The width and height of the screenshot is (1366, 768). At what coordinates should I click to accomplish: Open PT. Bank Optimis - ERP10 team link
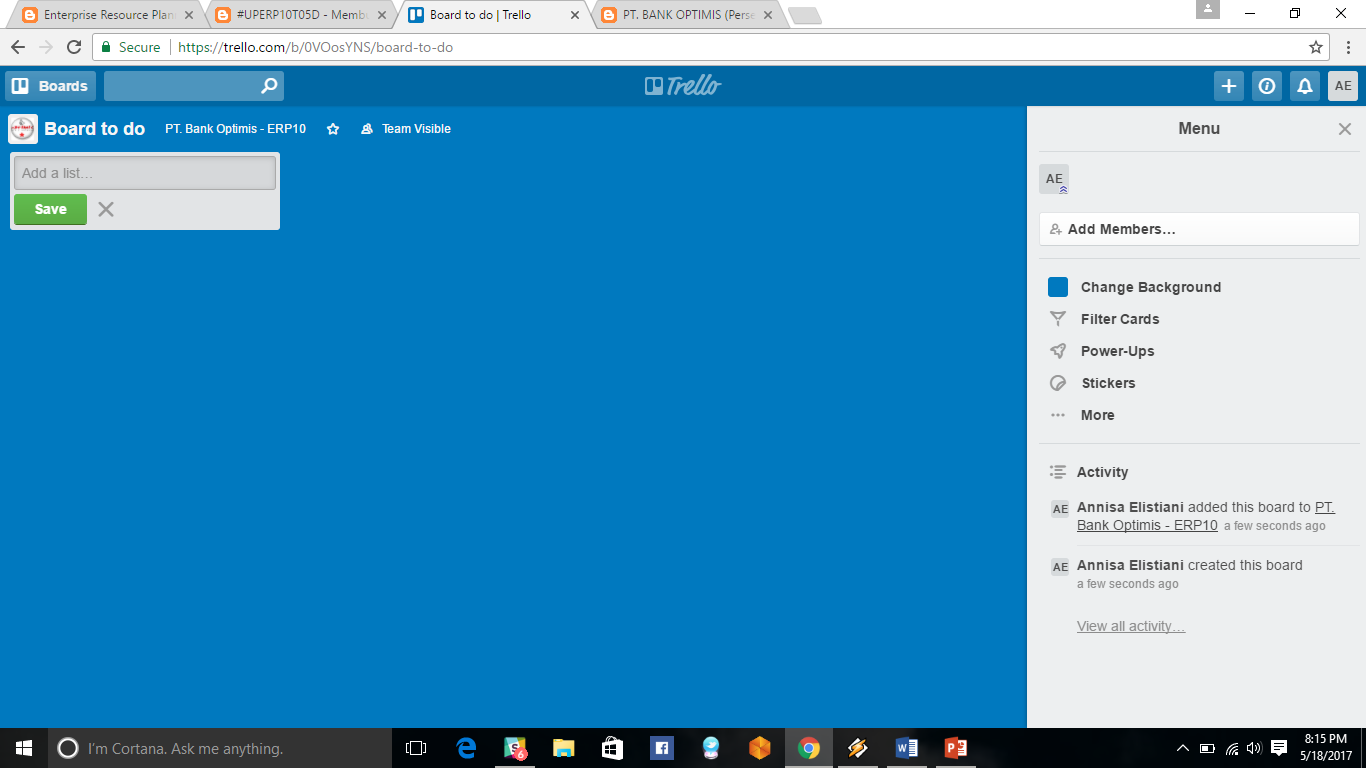click(x=236, y=129)
